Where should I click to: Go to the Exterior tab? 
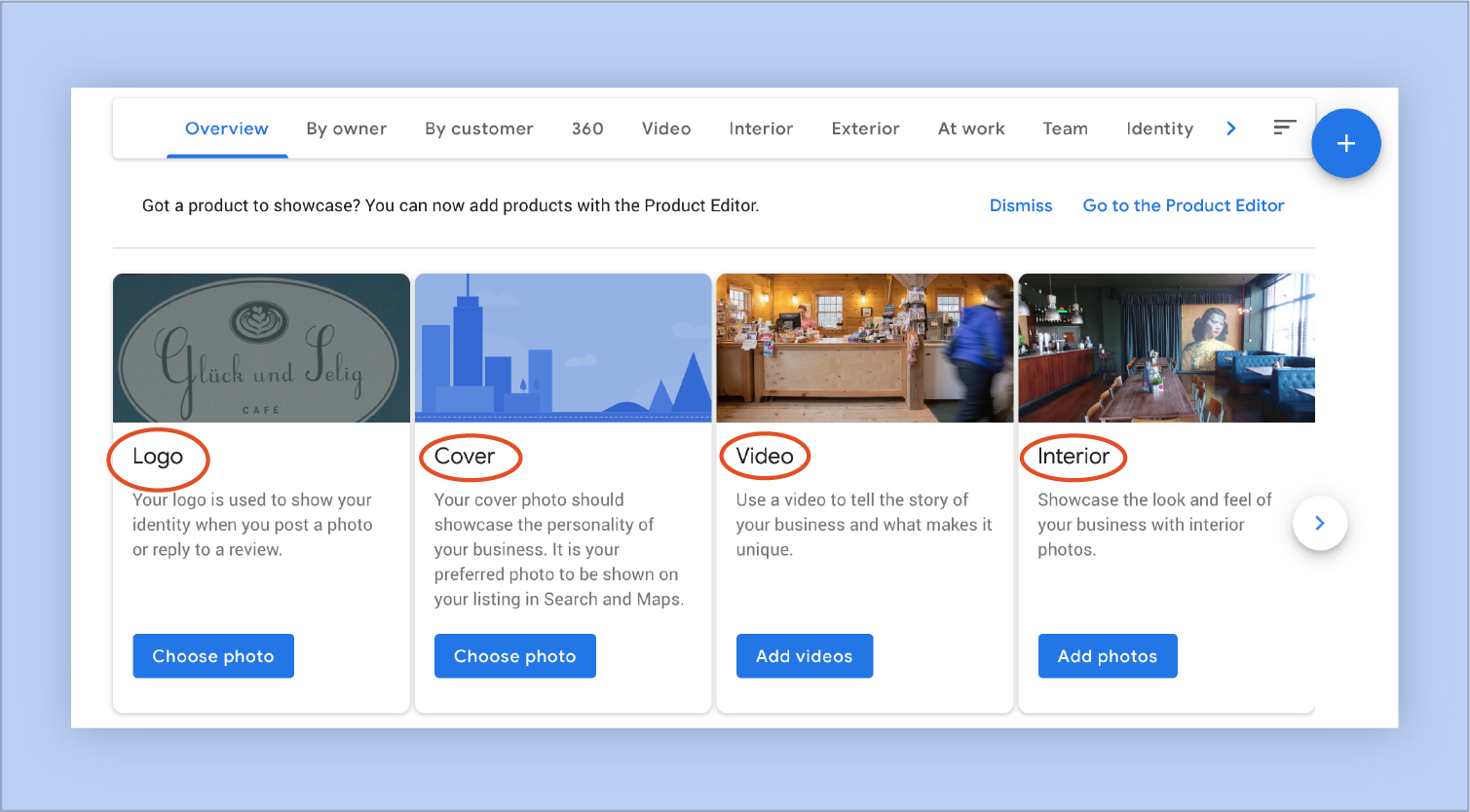(x=865, y=129)
